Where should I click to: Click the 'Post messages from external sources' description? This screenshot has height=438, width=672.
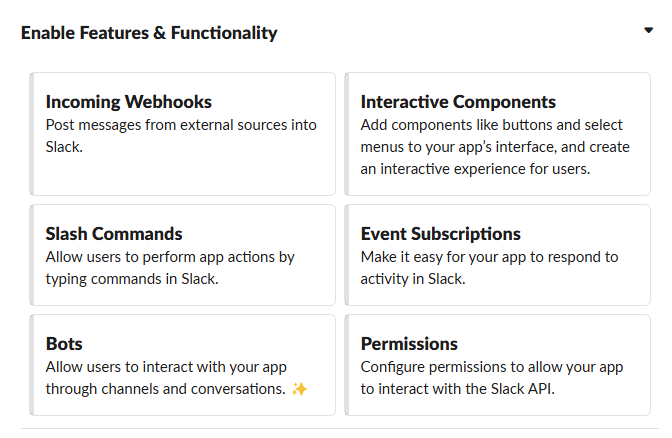click(181, 136)
